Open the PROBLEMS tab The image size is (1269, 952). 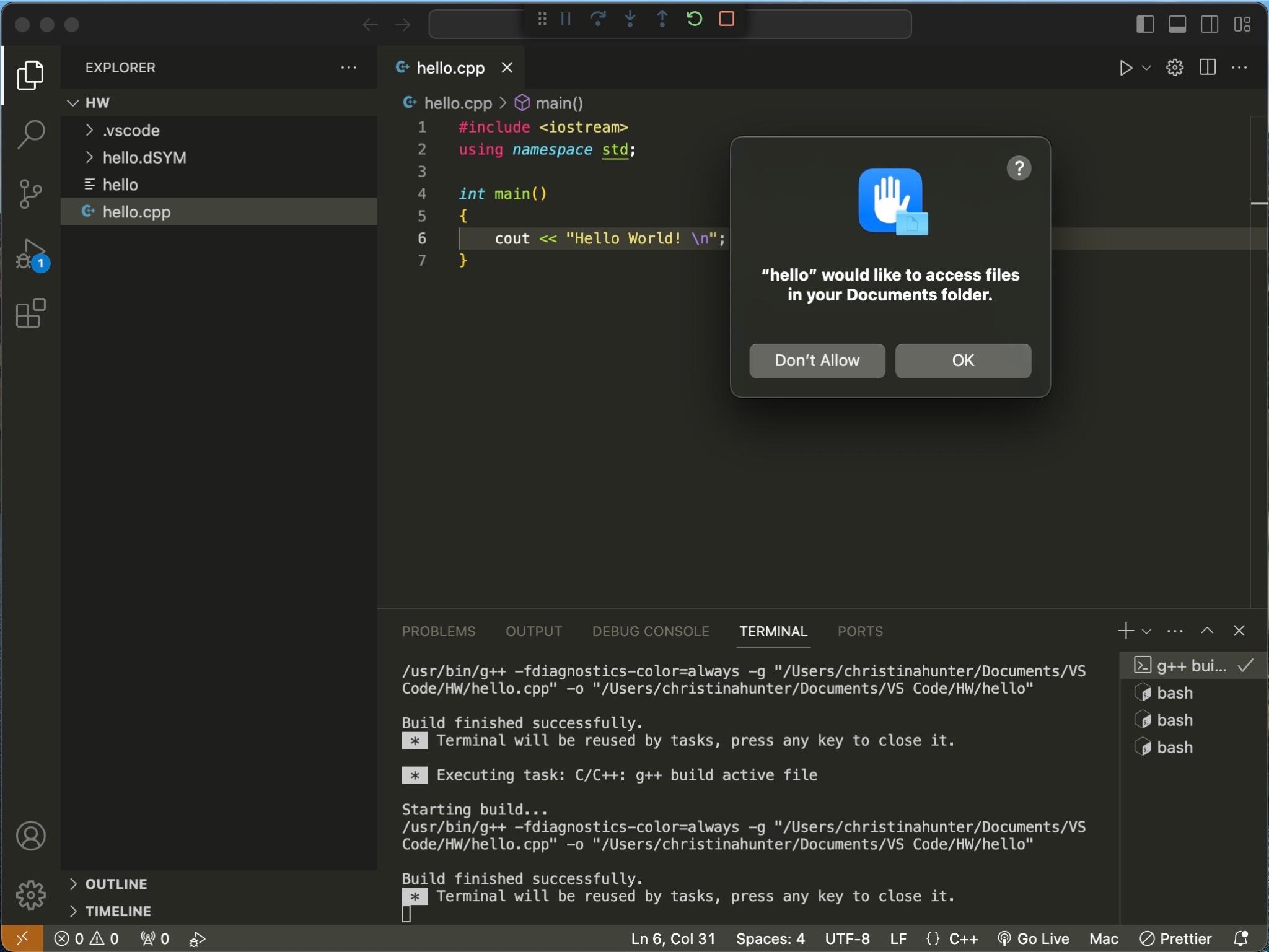coord(437,631)
